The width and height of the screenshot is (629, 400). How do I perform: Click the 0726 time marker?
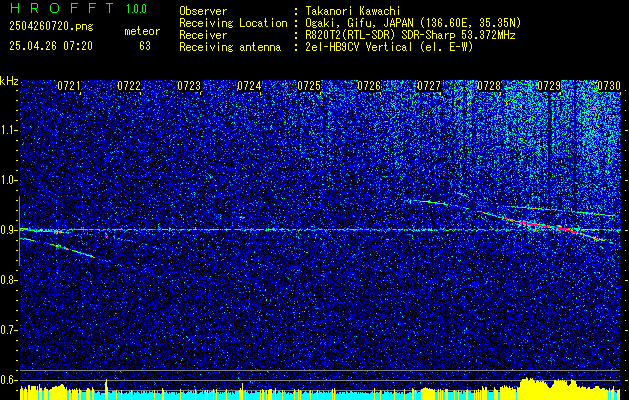(369, 86)
